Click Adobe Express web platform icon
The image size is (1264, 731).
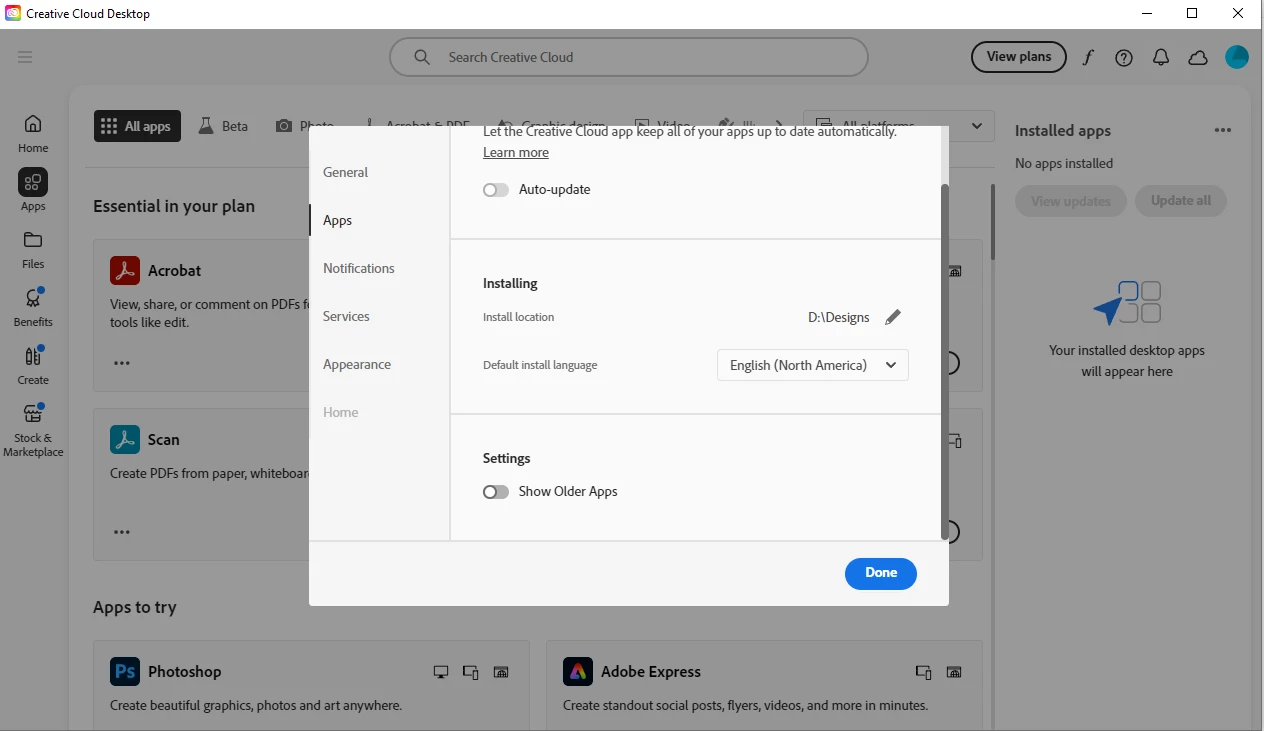coord(954,672)
